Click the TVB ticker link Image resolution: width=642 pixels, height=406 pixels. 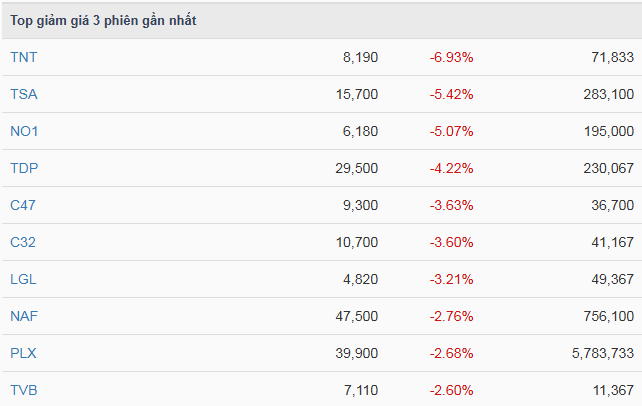[24, 390]
